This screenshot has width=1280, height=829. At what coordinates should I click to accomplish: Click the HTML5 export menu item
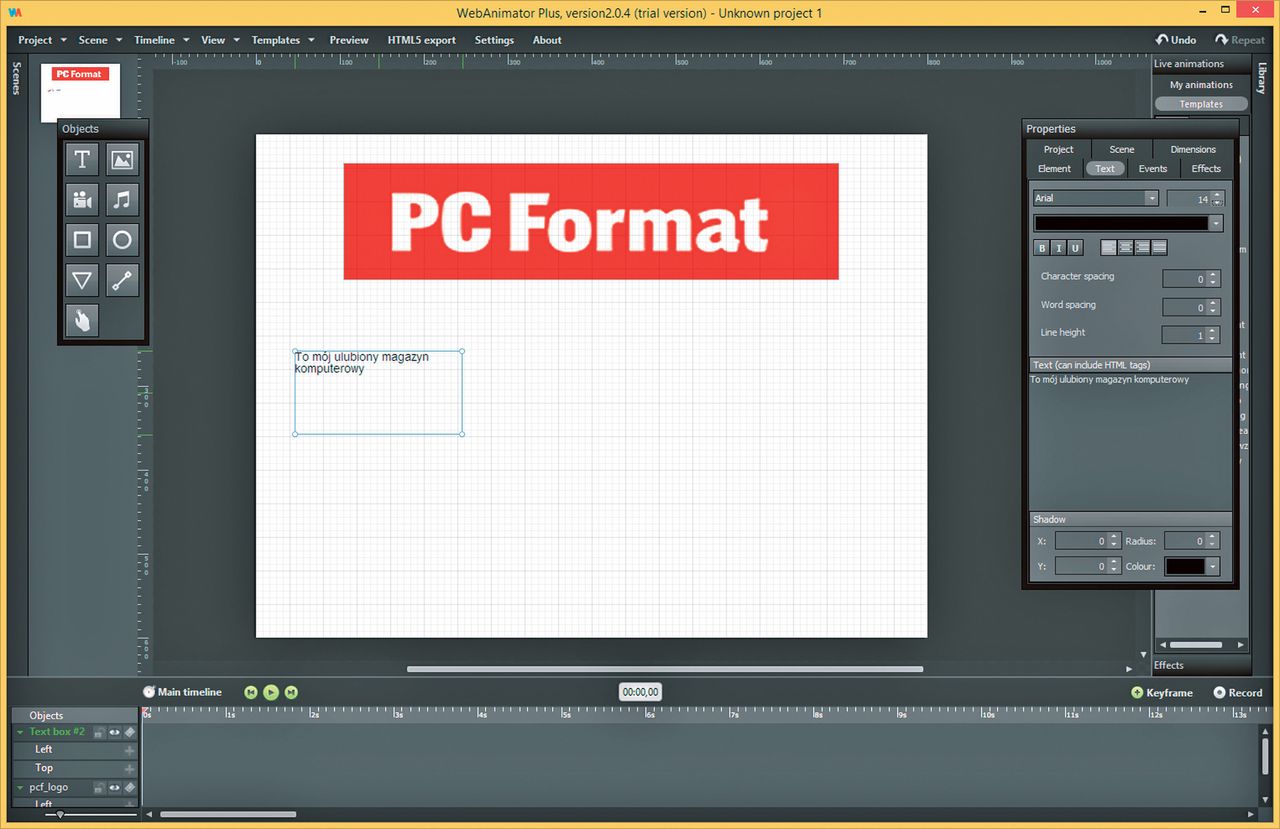pos(421,40)
